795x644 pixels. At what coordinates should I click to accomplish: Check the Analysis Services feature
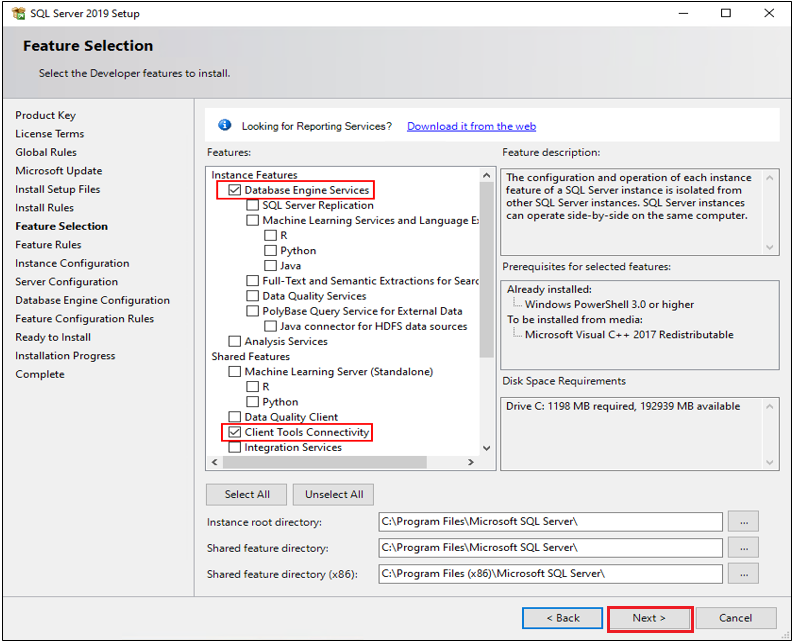click(235, 342)
